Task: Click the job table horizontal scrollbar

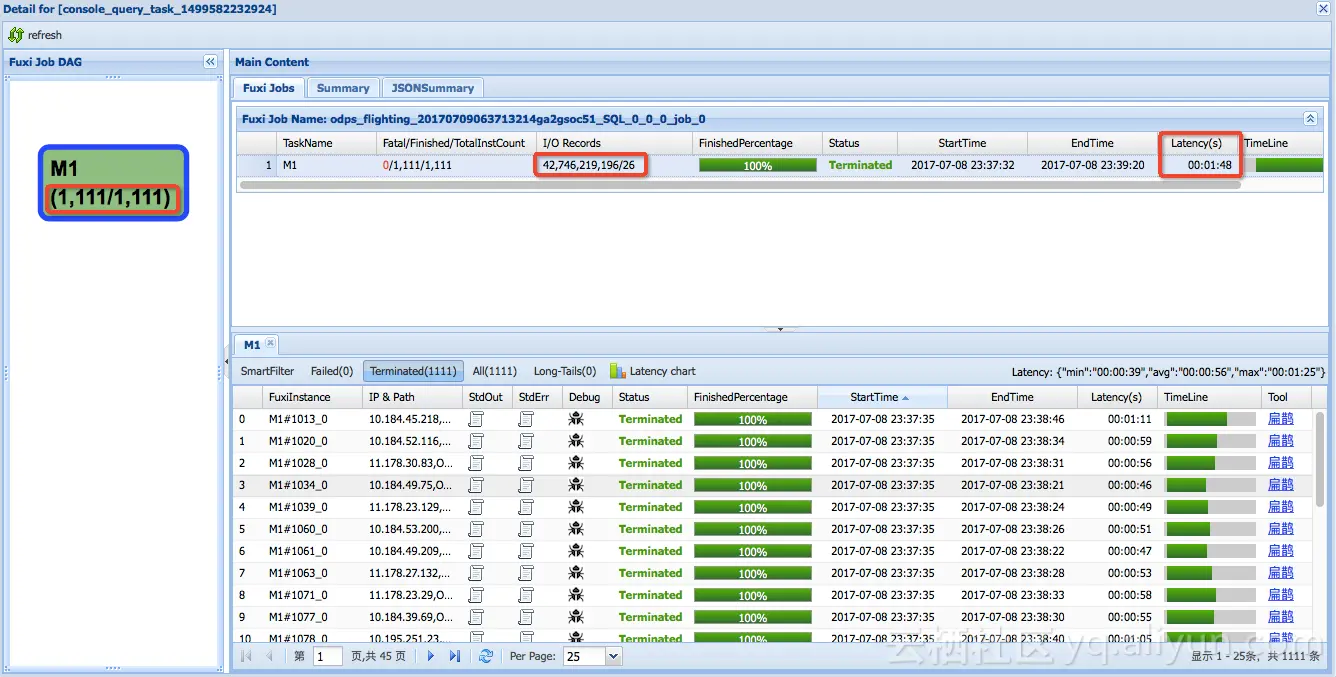Action: 740,185
